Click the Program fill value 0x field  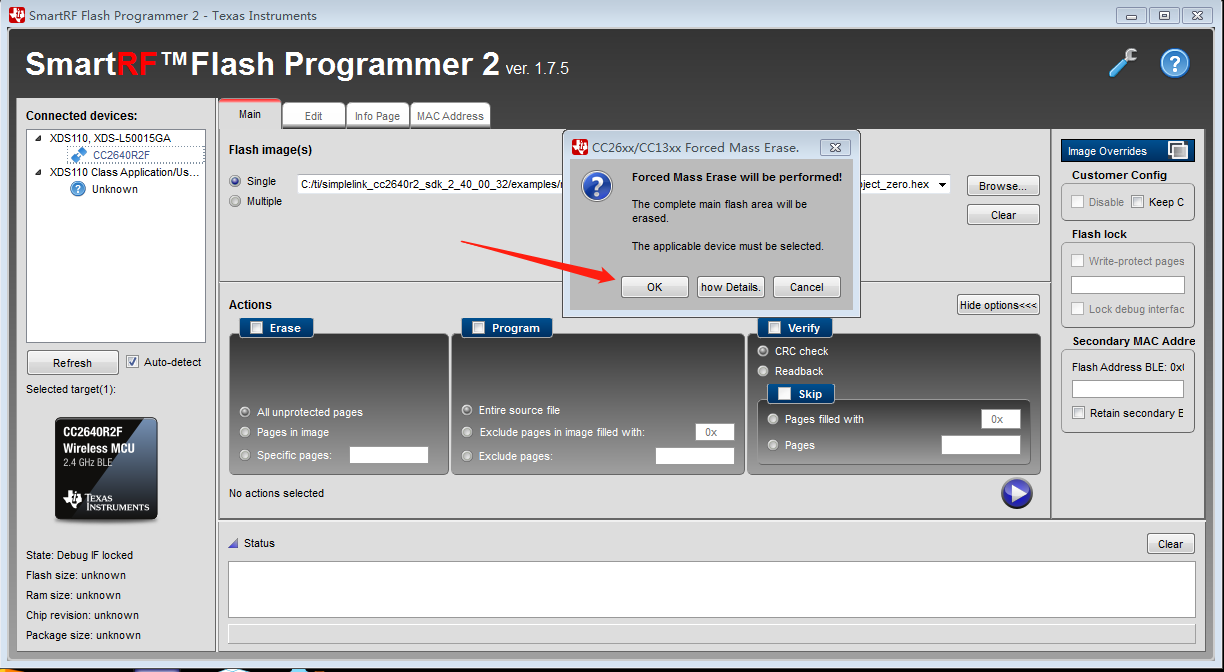[715, 432]
